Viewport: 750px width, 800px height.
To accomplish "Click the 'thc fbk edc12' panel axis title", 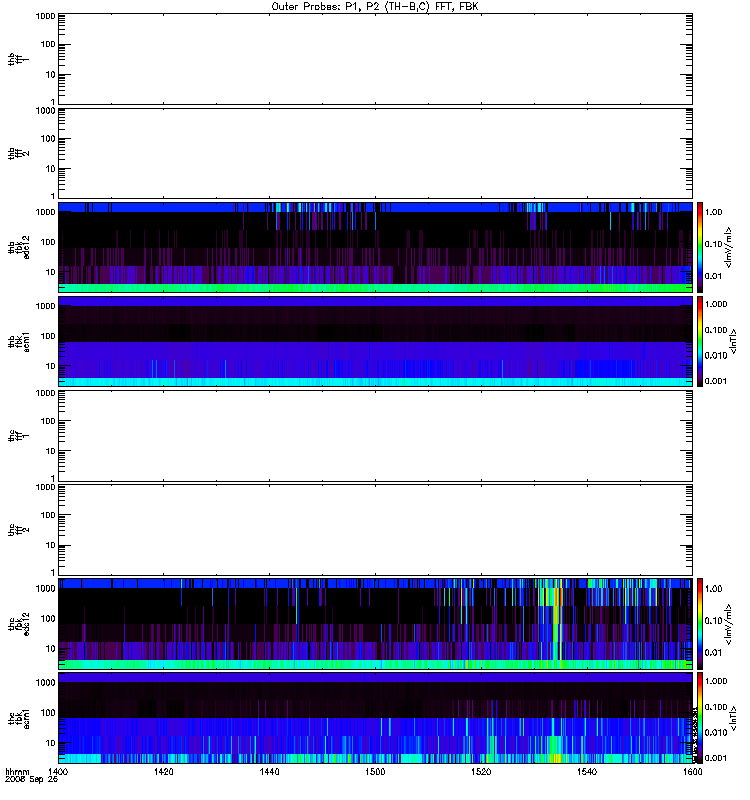I will (x=18, y=624).
